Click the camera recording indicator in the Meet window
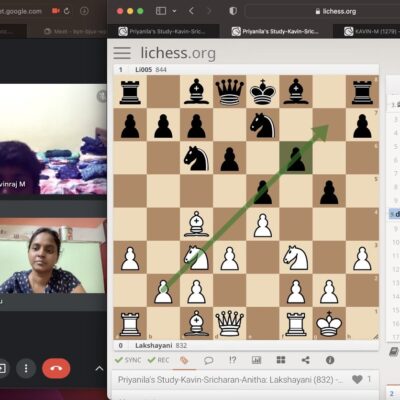 click(x=55, y=11)
